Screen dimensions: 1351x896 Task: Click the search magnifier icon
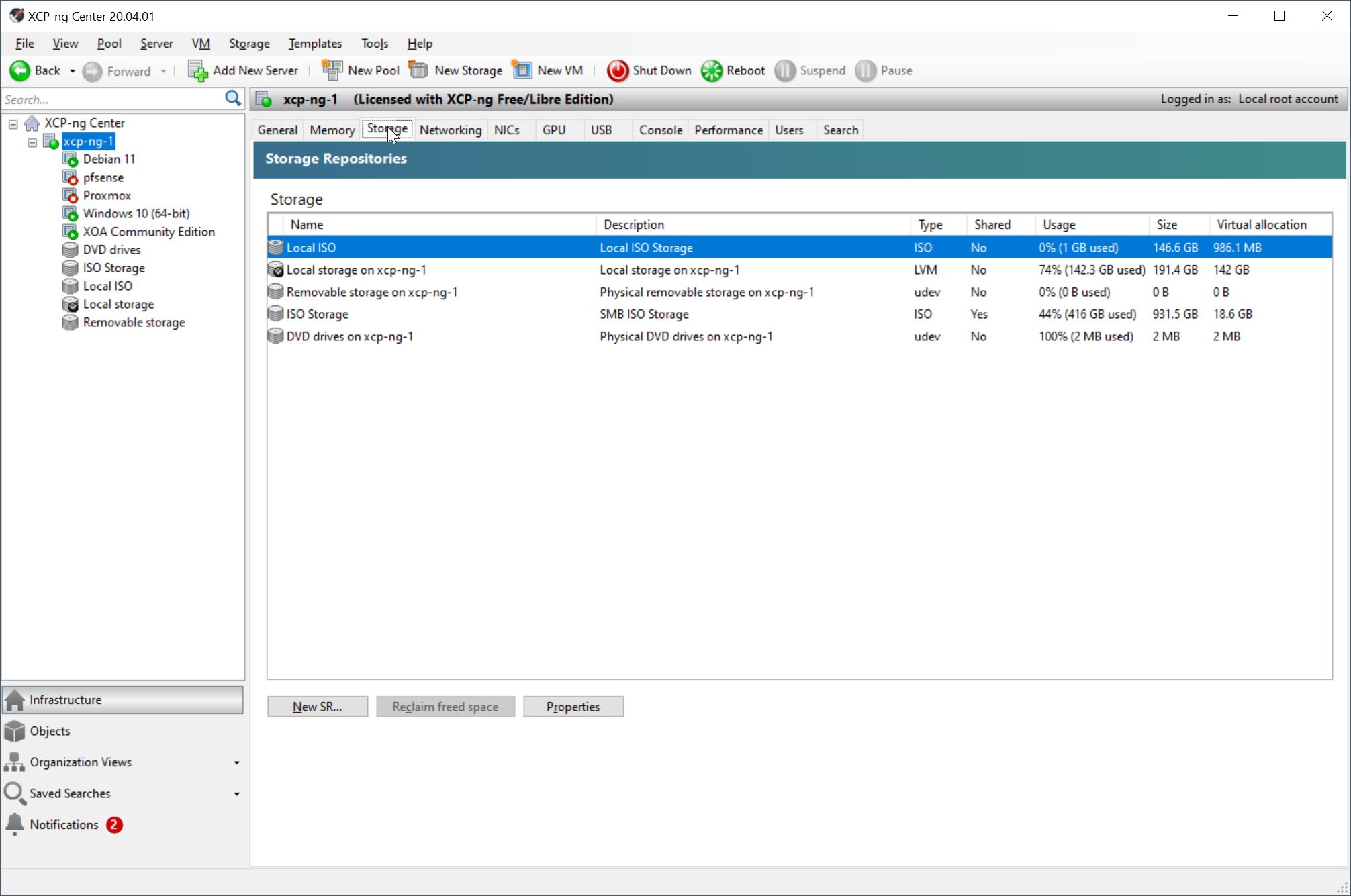click(233, 99)
